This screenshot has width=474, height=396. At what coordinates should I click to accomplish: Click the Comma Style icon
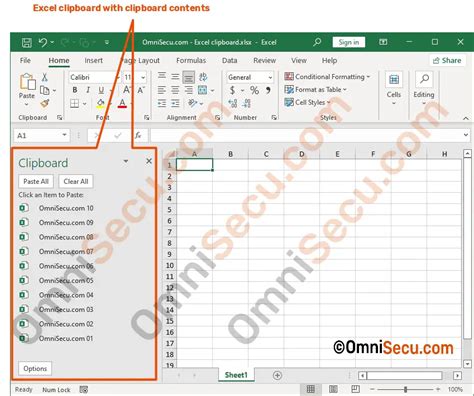click(x=268, y=90)
